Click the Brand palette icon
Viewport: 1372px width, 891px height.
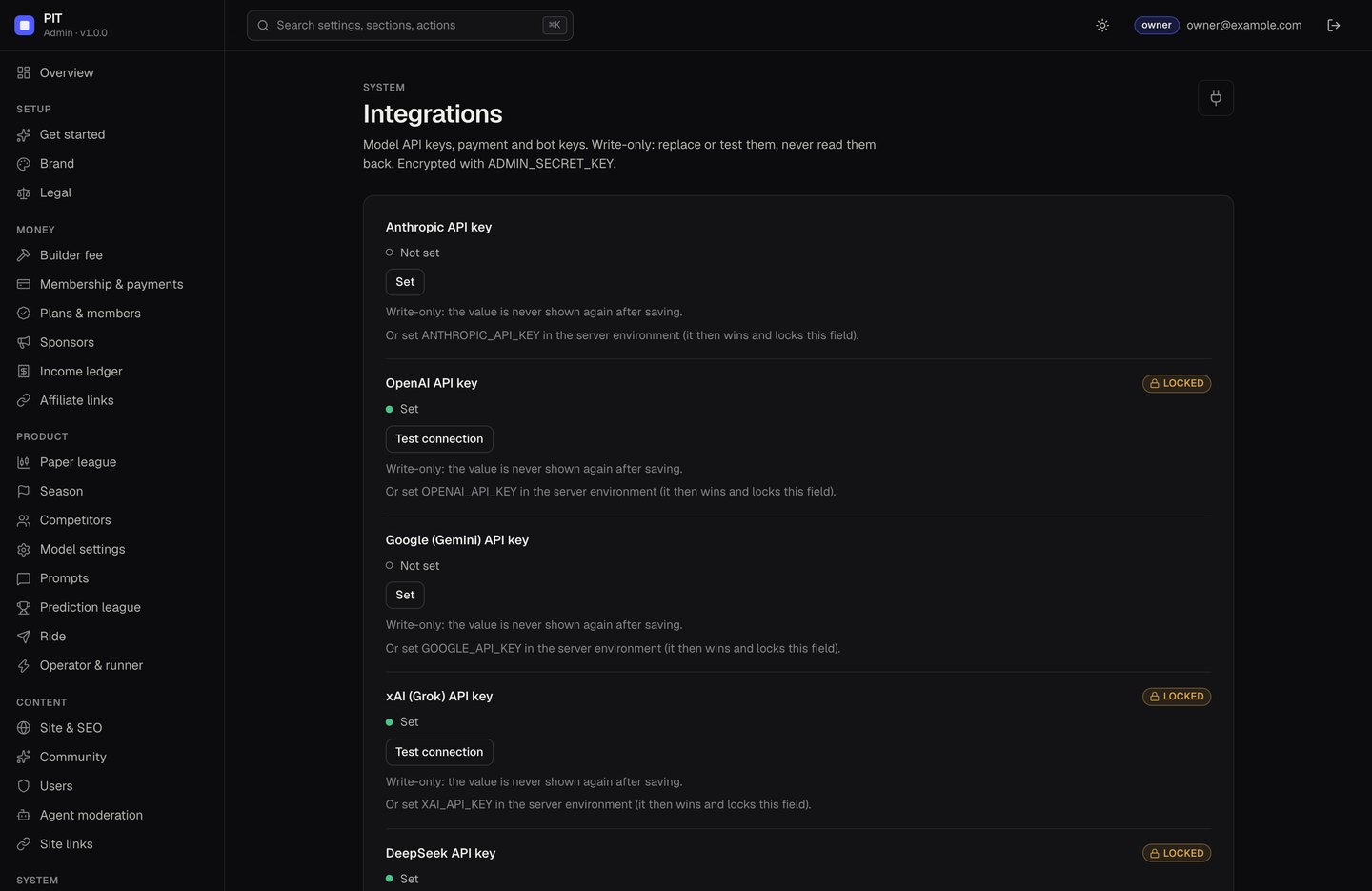(24, 164)
